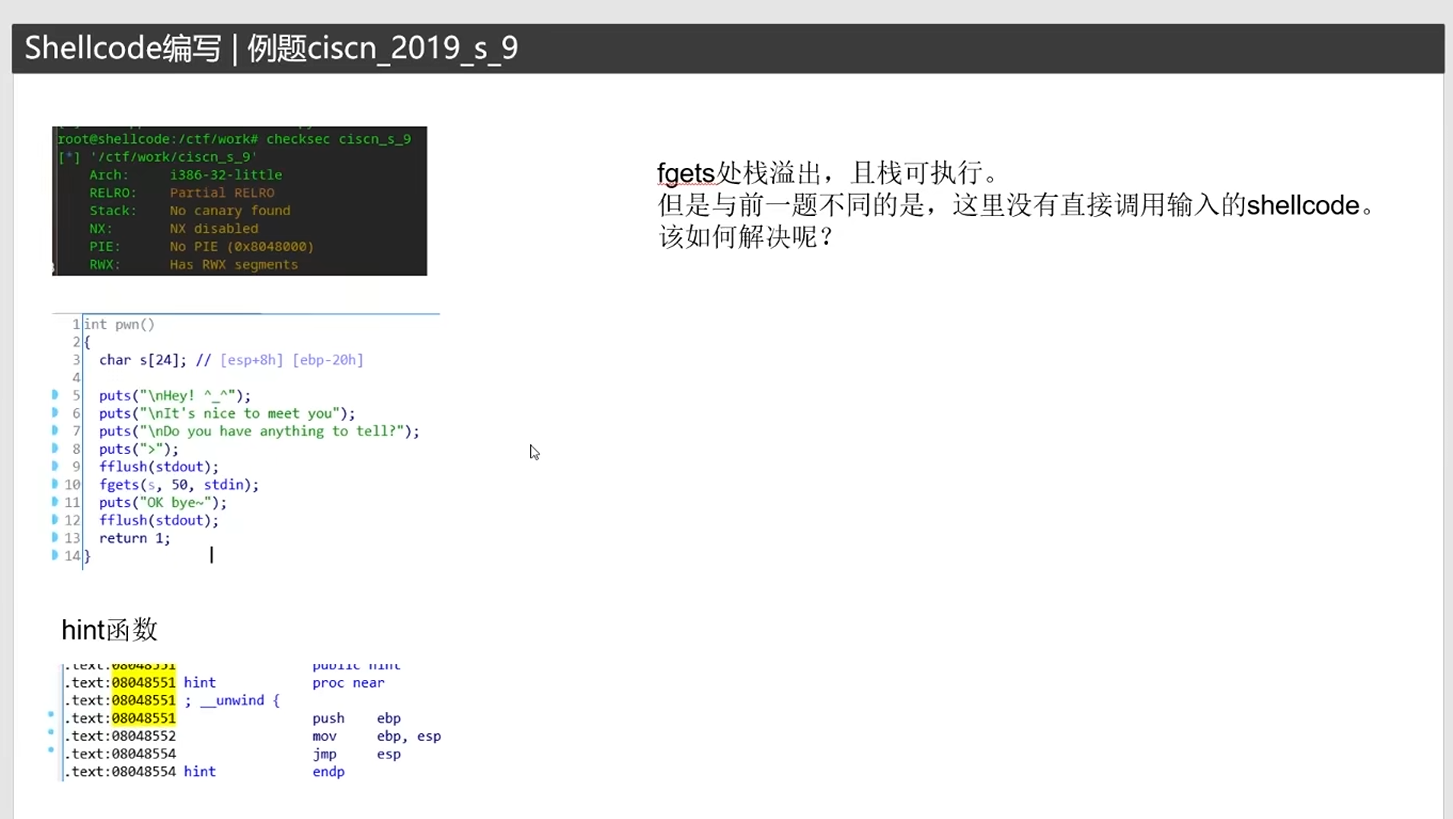The image size is (1453, 819).
Task: Click the hint函数 heading text
Action: pos(110,630)
